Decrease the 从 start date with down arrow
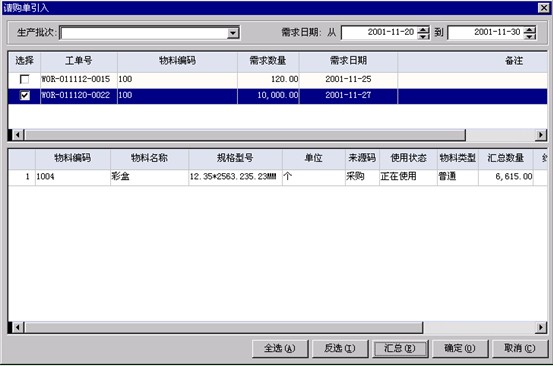The height and width of the screenshot is (366, 553). (x=423, y=36)
